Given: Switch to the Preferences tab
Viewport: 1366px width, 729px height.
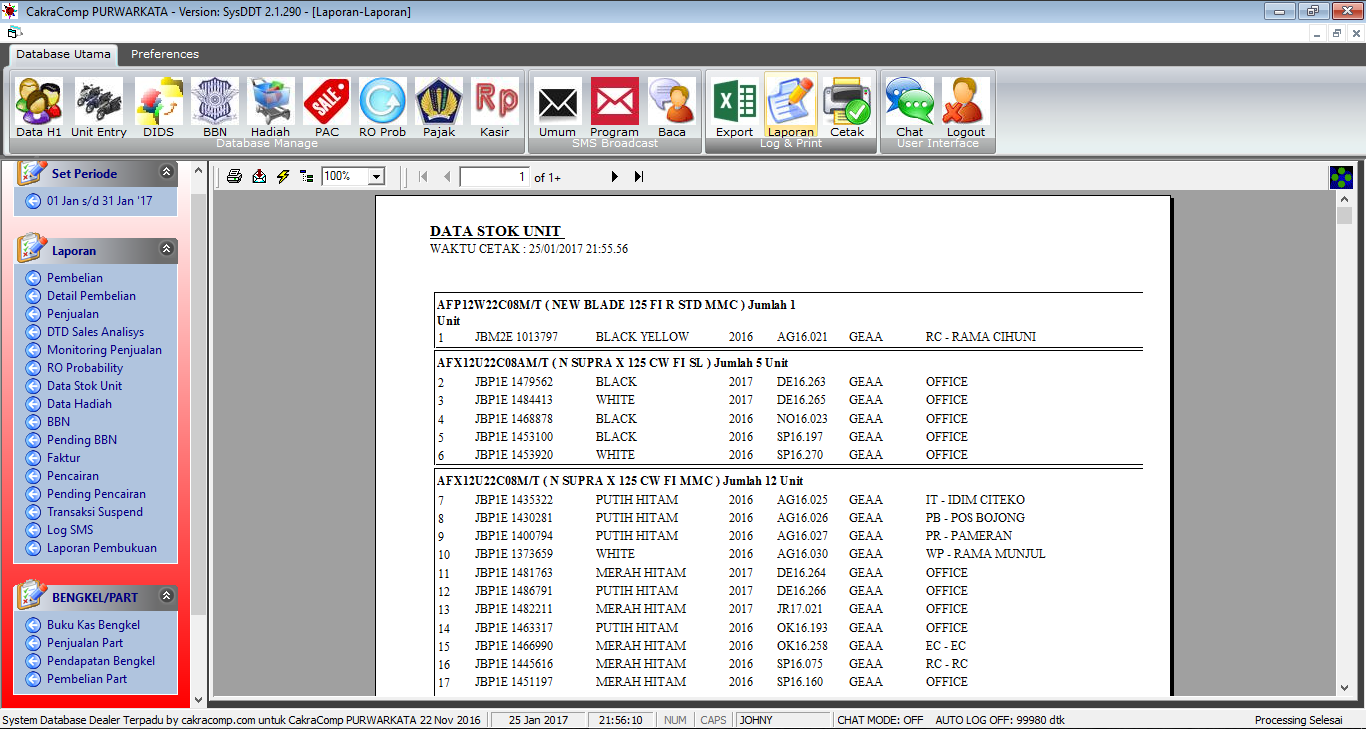Looking at the screenshot, I should pyautogui.click(x=165, y=54).
